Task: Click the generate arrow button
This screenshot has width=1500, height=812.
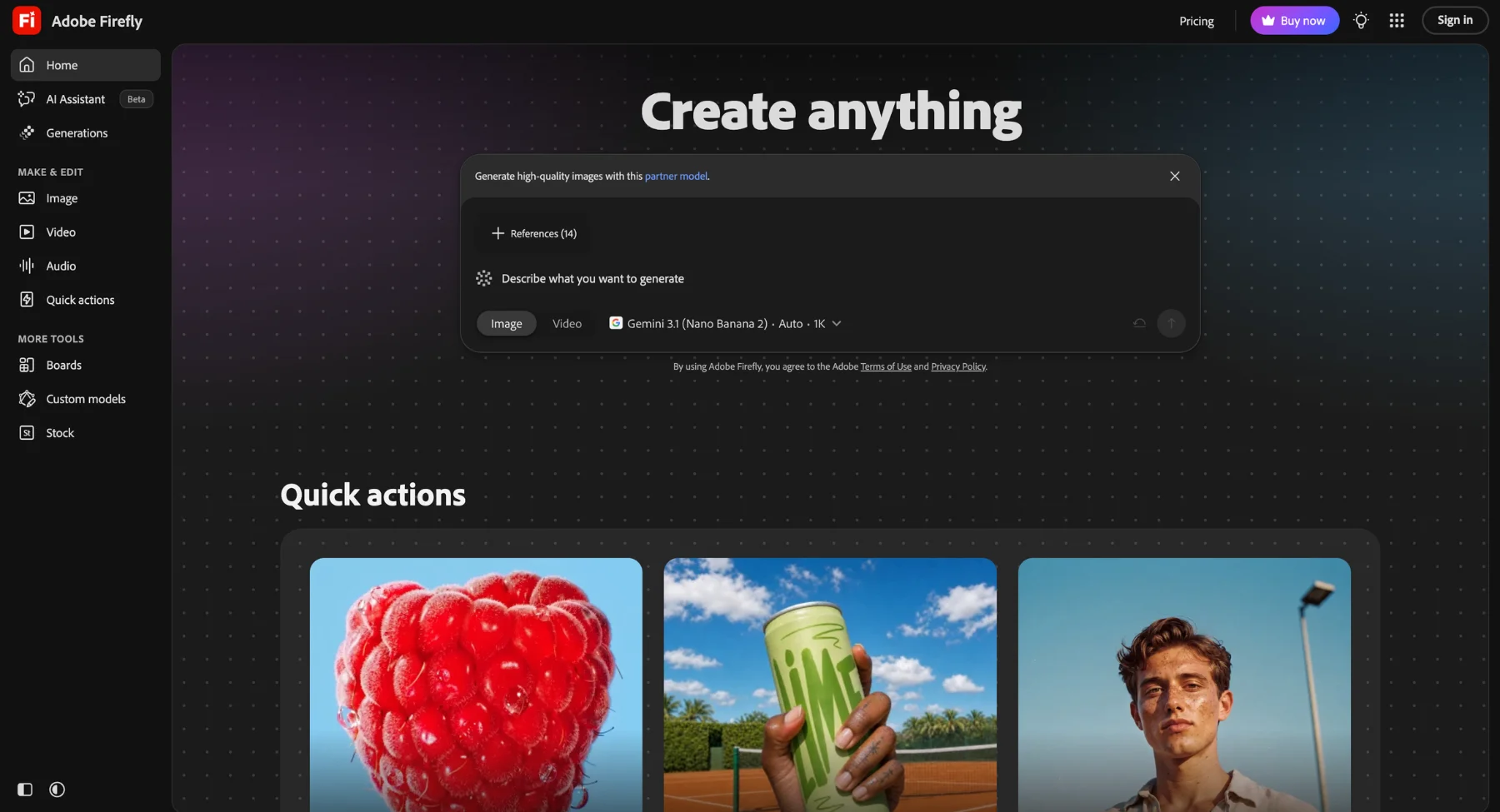Action: 1171,324
